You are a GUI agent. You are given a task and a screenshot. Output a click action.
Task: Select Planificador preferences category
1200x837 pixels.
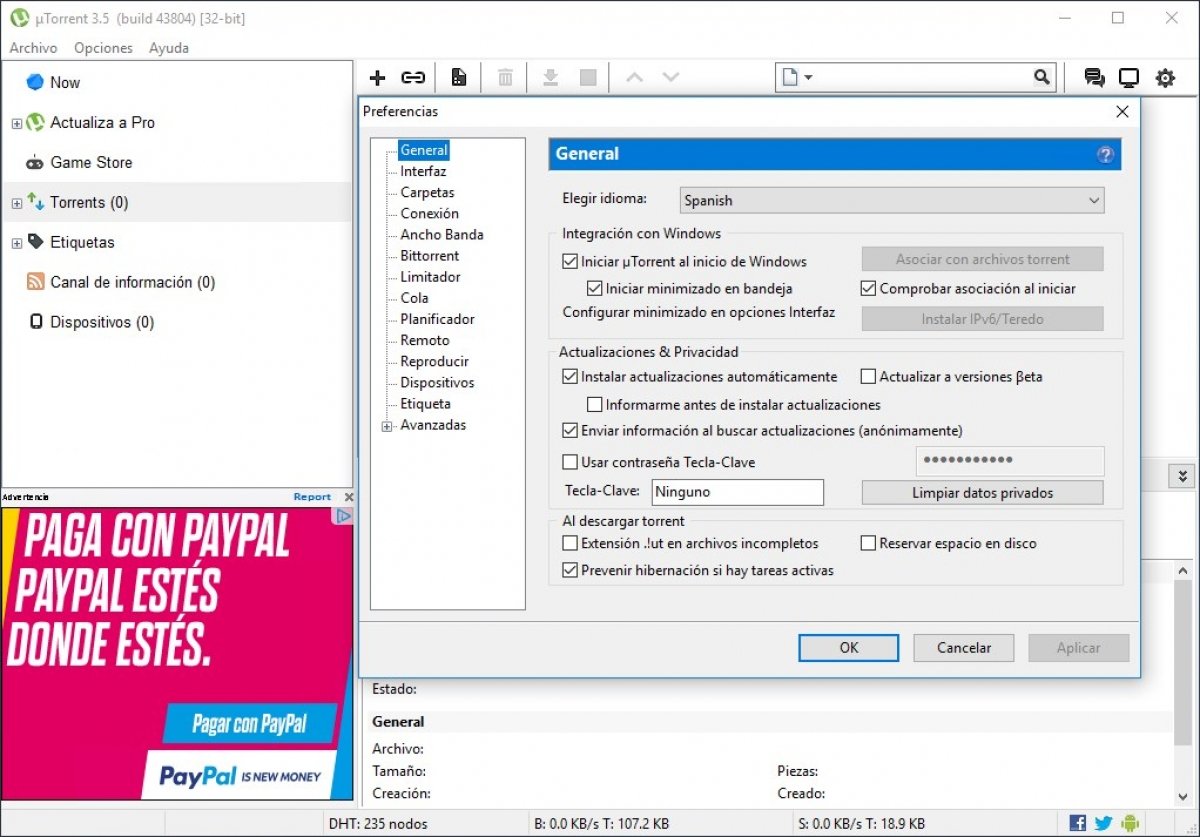437,319
